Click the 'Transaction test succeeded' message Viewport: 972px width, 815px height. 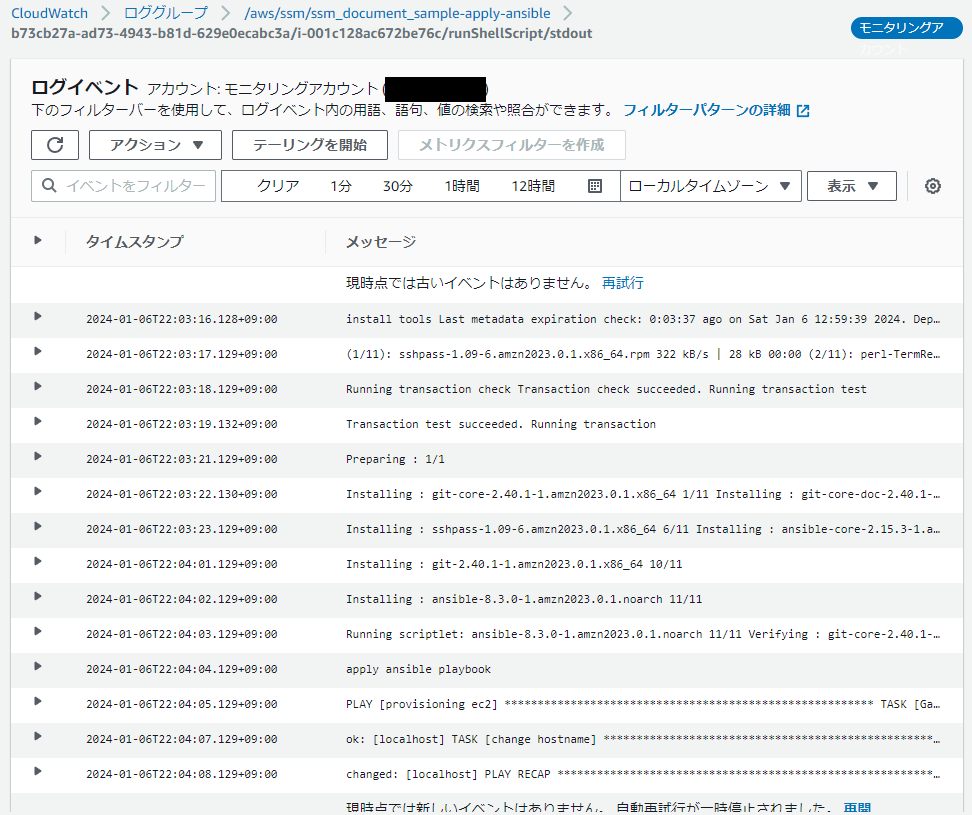501,425
